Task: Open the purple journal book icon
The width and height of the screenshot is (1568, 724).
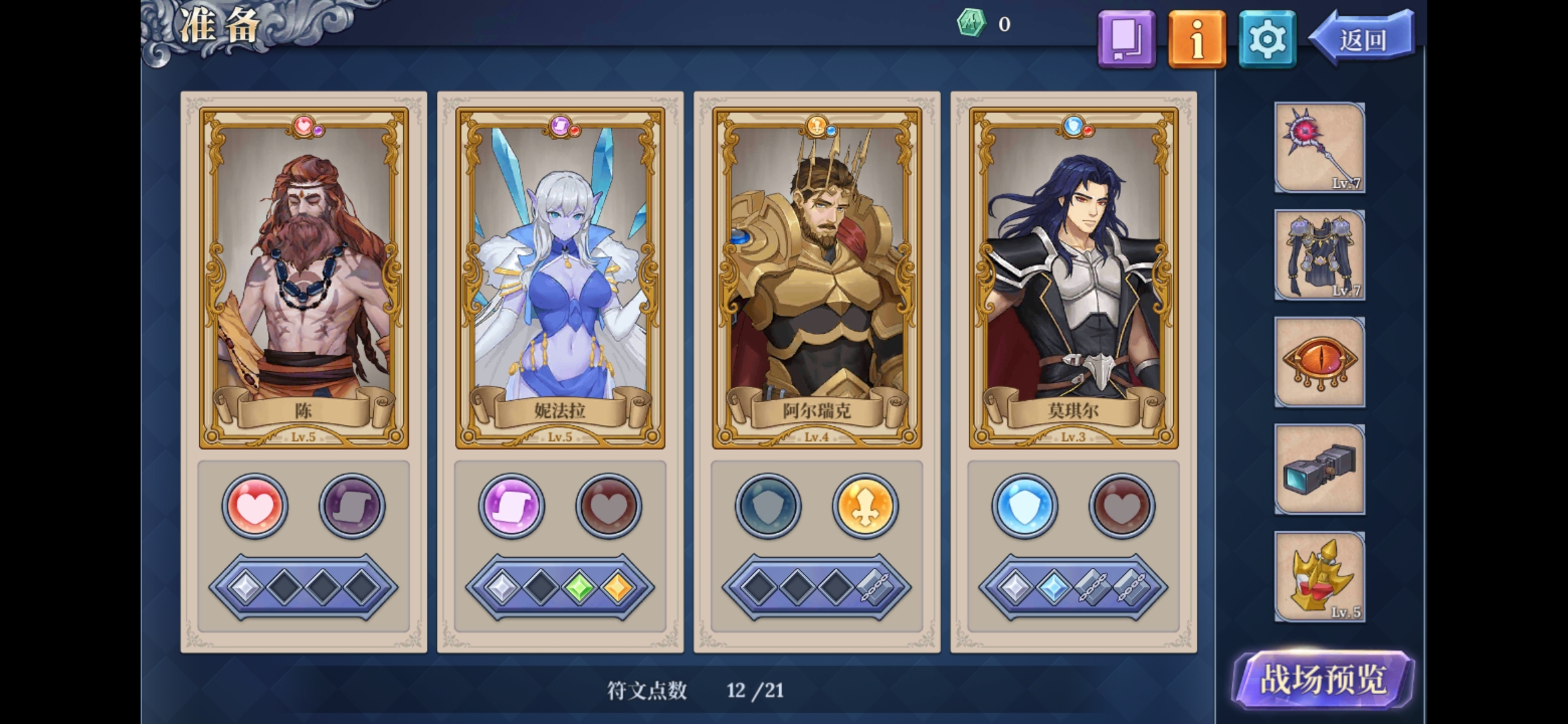Action: coord(1126,39)
